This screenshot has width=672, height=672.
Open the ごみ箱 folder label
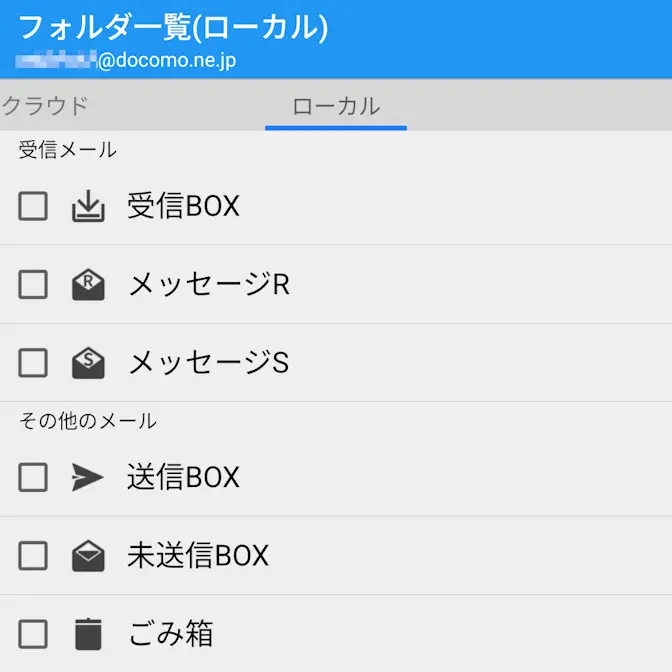coord(171,633)
